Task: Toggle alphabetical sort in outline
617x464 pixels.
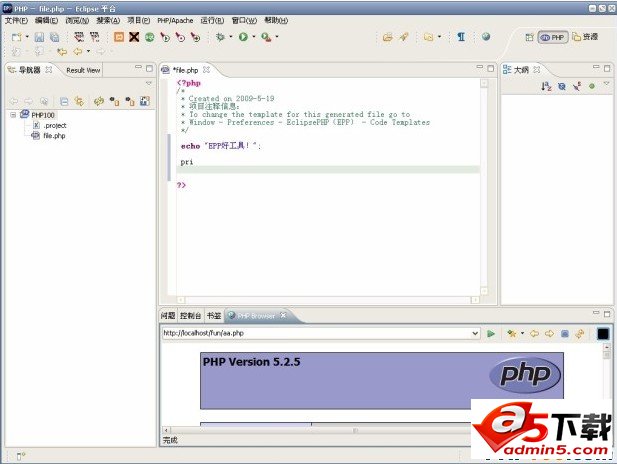Action: point(546,86)
